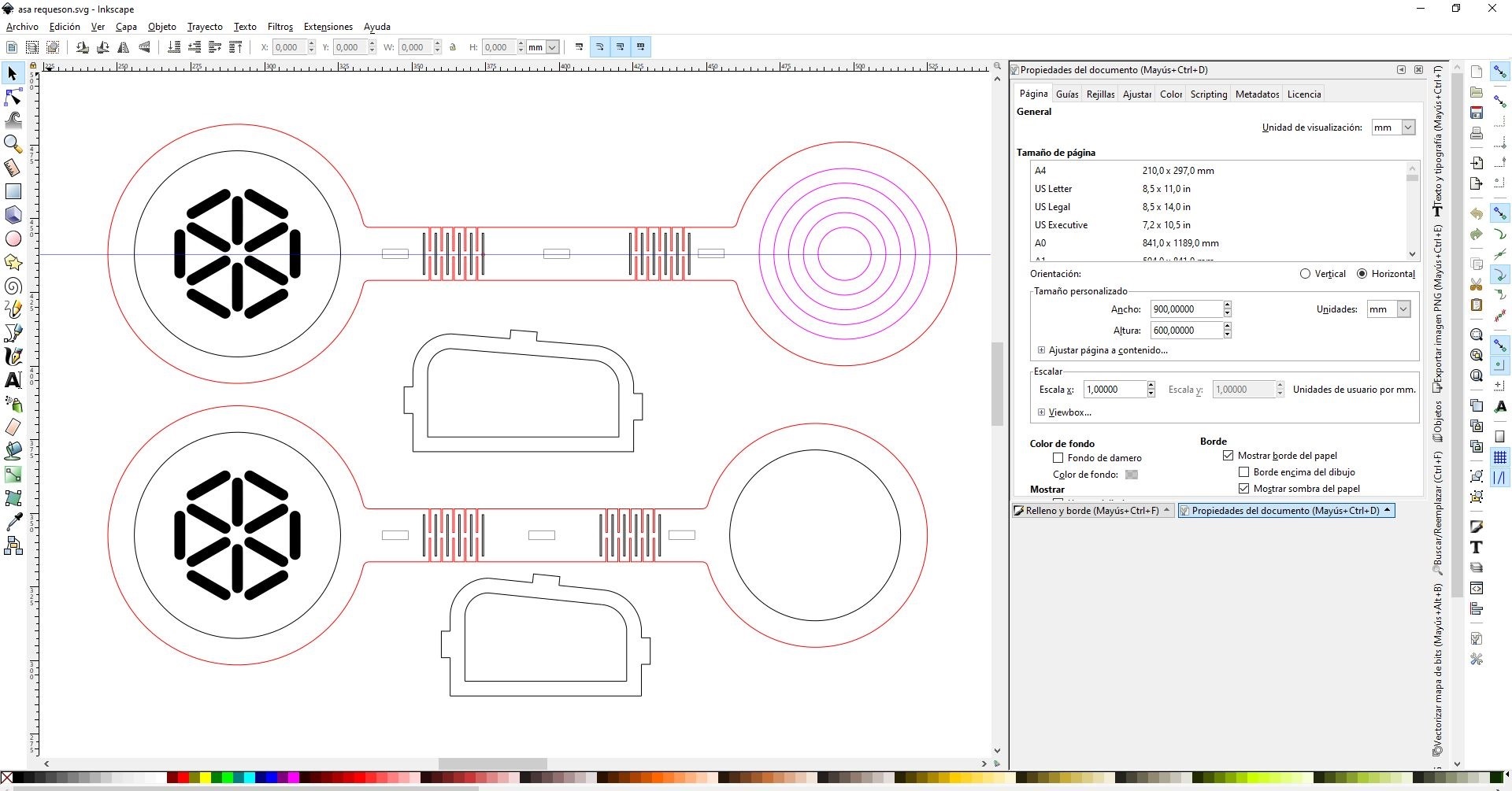Image resolution: width=1512 pixels, height=791 pixels.
Task: Switch to Relleno y borde panel
Action: click(1093, 511)
